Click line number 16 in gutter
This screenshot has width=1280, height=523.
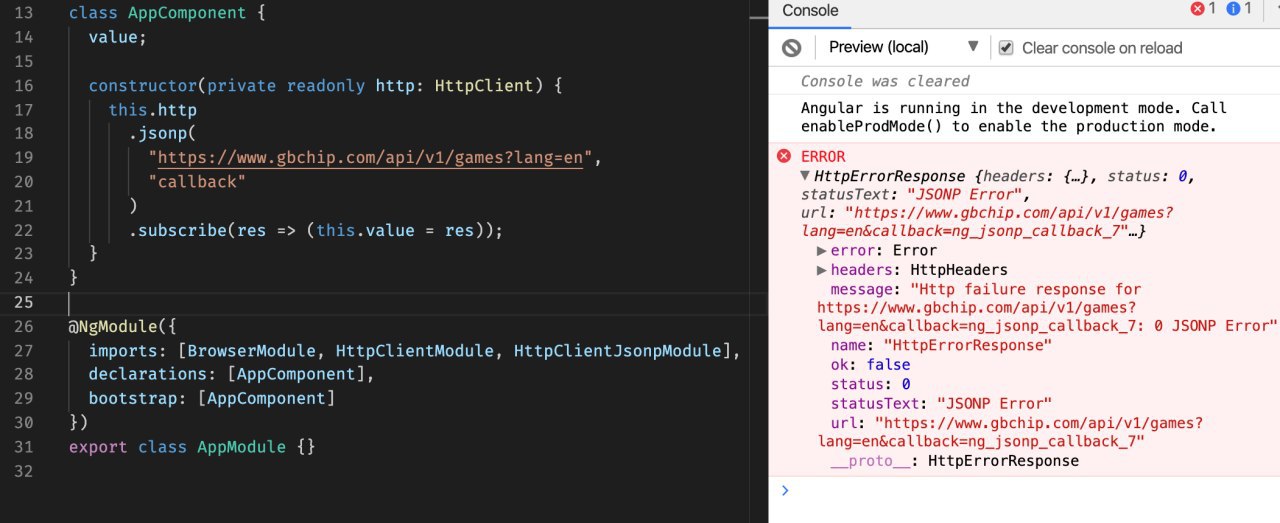tap(25, 86)
